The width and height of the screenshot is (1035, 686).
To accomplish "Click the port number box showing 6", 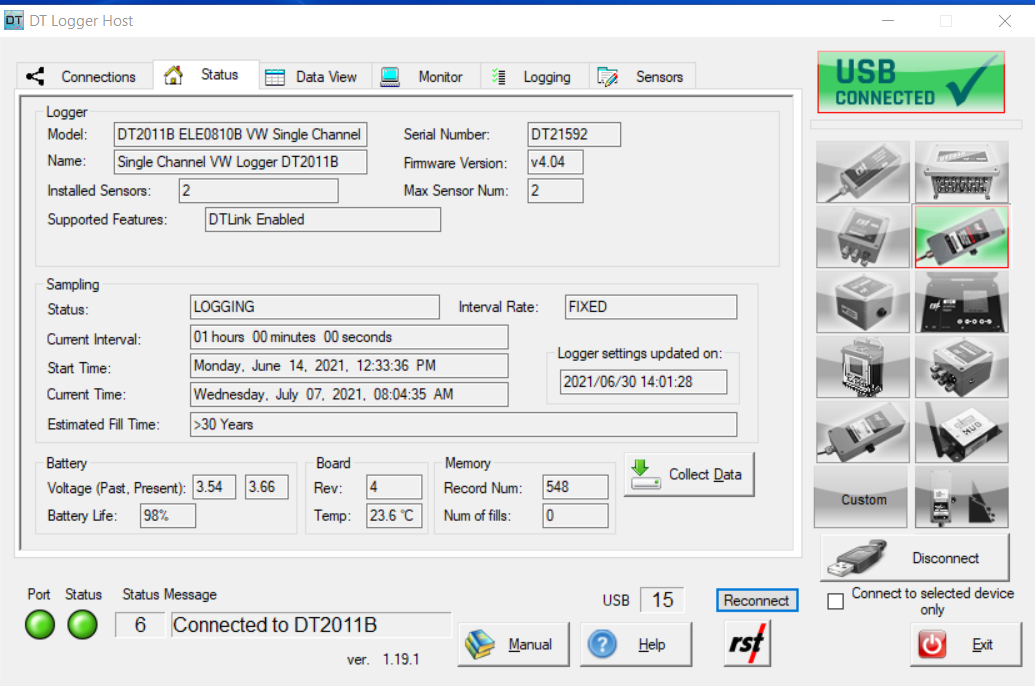I will tap(140, 625).
